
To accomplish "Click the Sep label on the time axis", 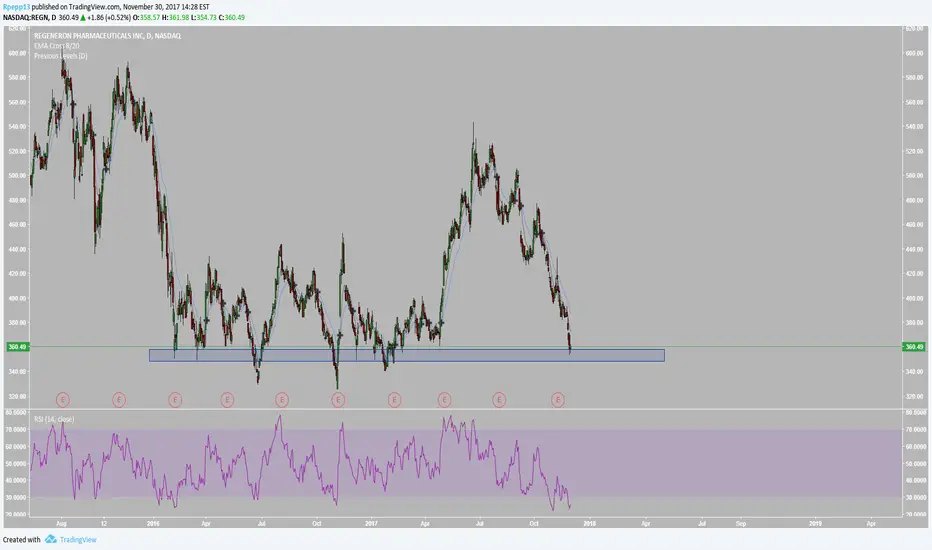I will [741, 524].
